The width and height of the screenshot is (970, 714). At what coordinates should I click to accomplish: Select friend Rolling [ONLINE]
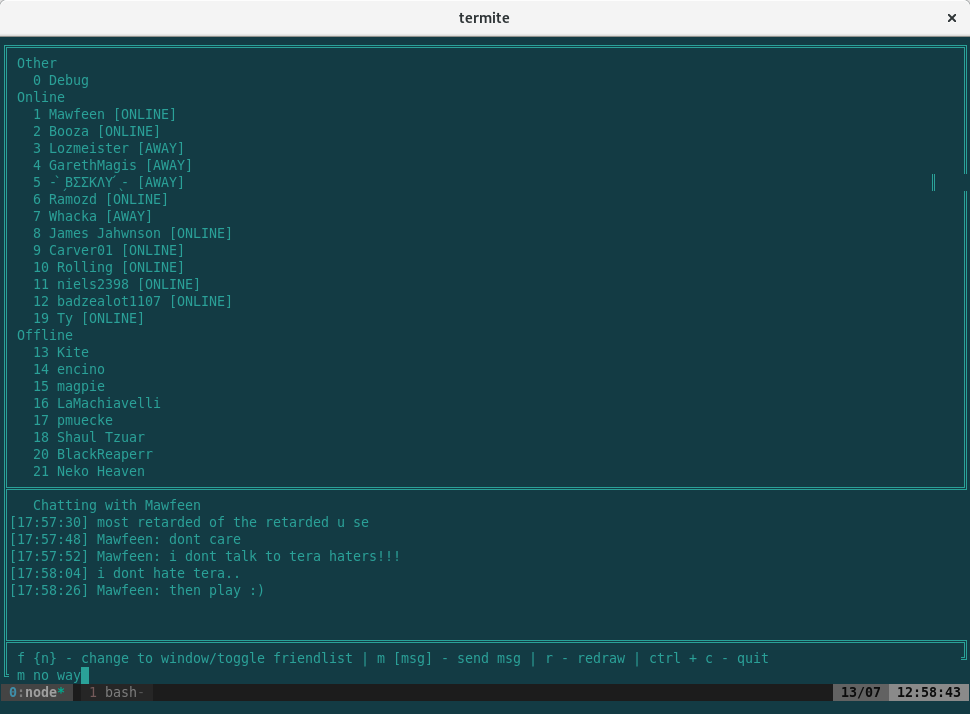coord(108,267)
